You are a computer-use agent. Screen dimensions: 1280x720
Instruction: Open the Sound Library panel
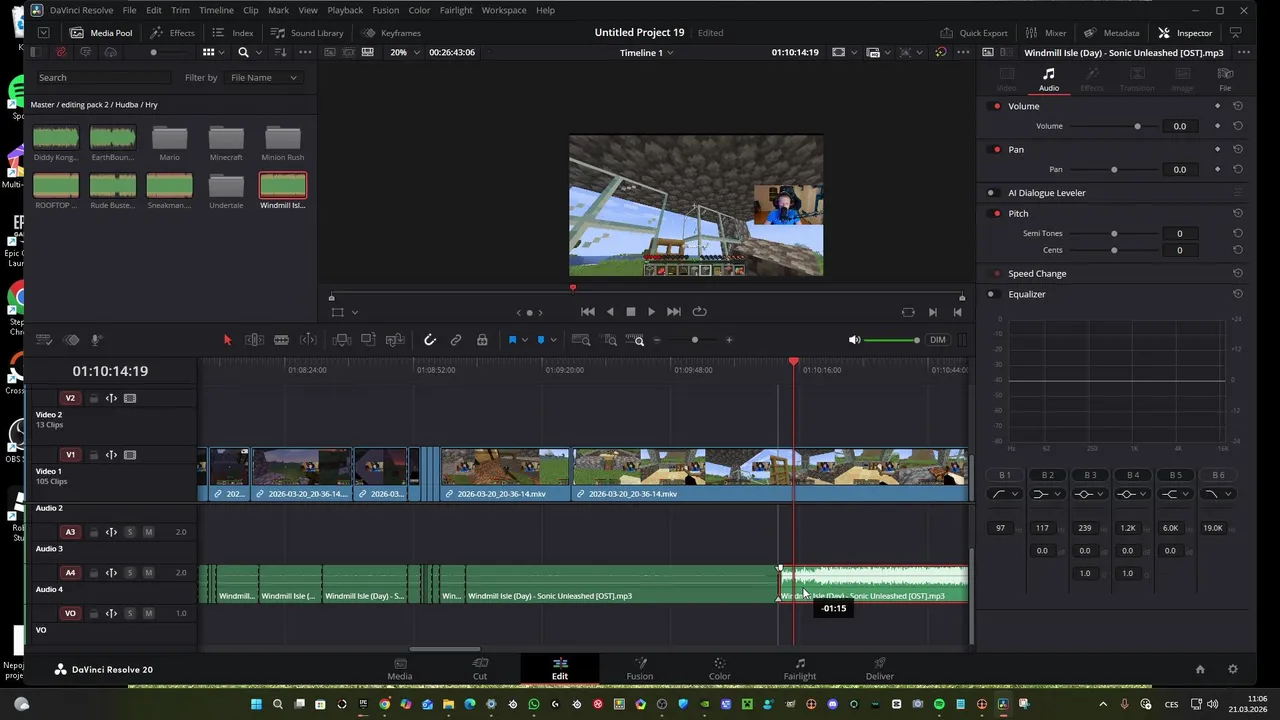(307, 33)
